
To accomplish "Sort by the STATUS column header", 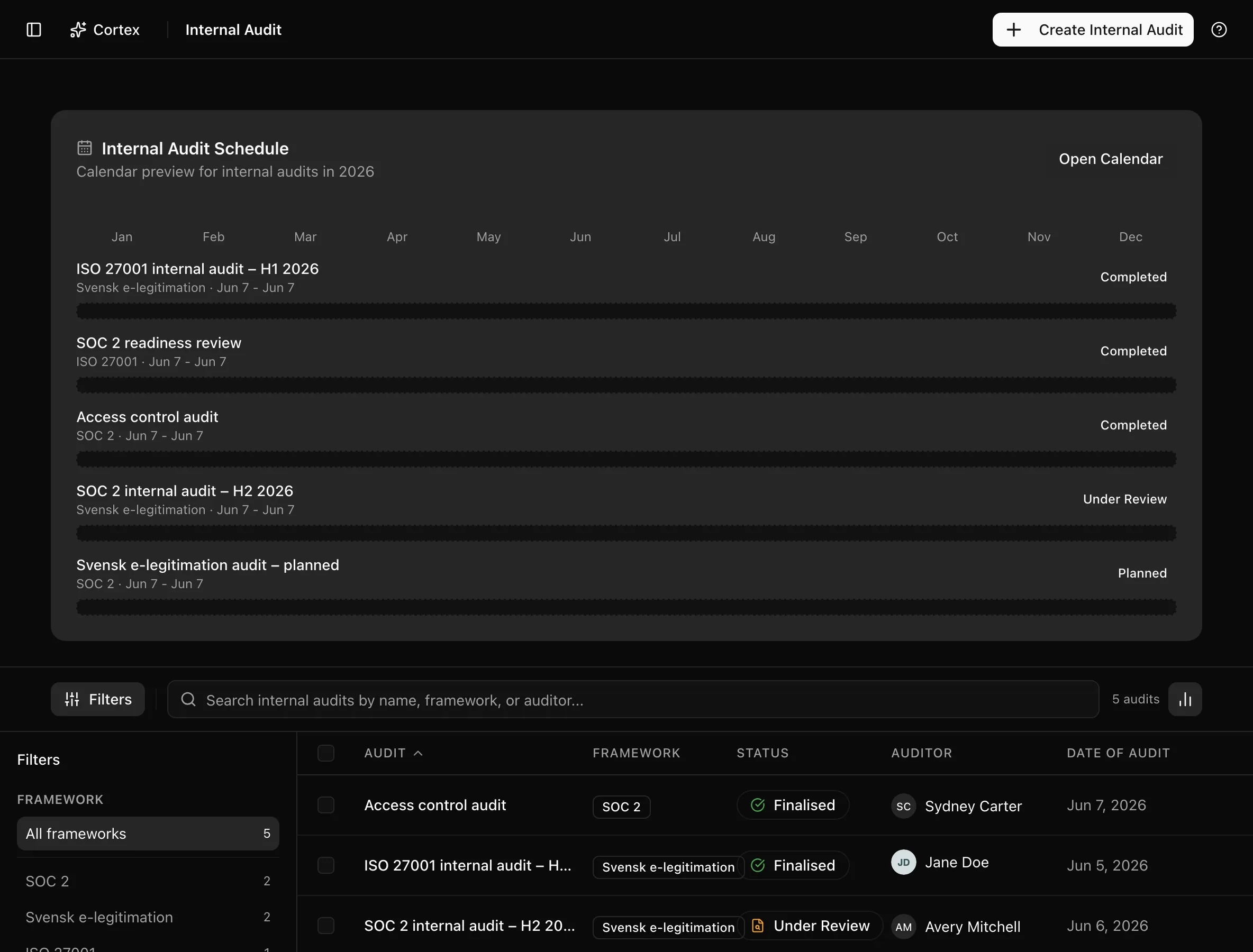I will (x=762, y=753).
